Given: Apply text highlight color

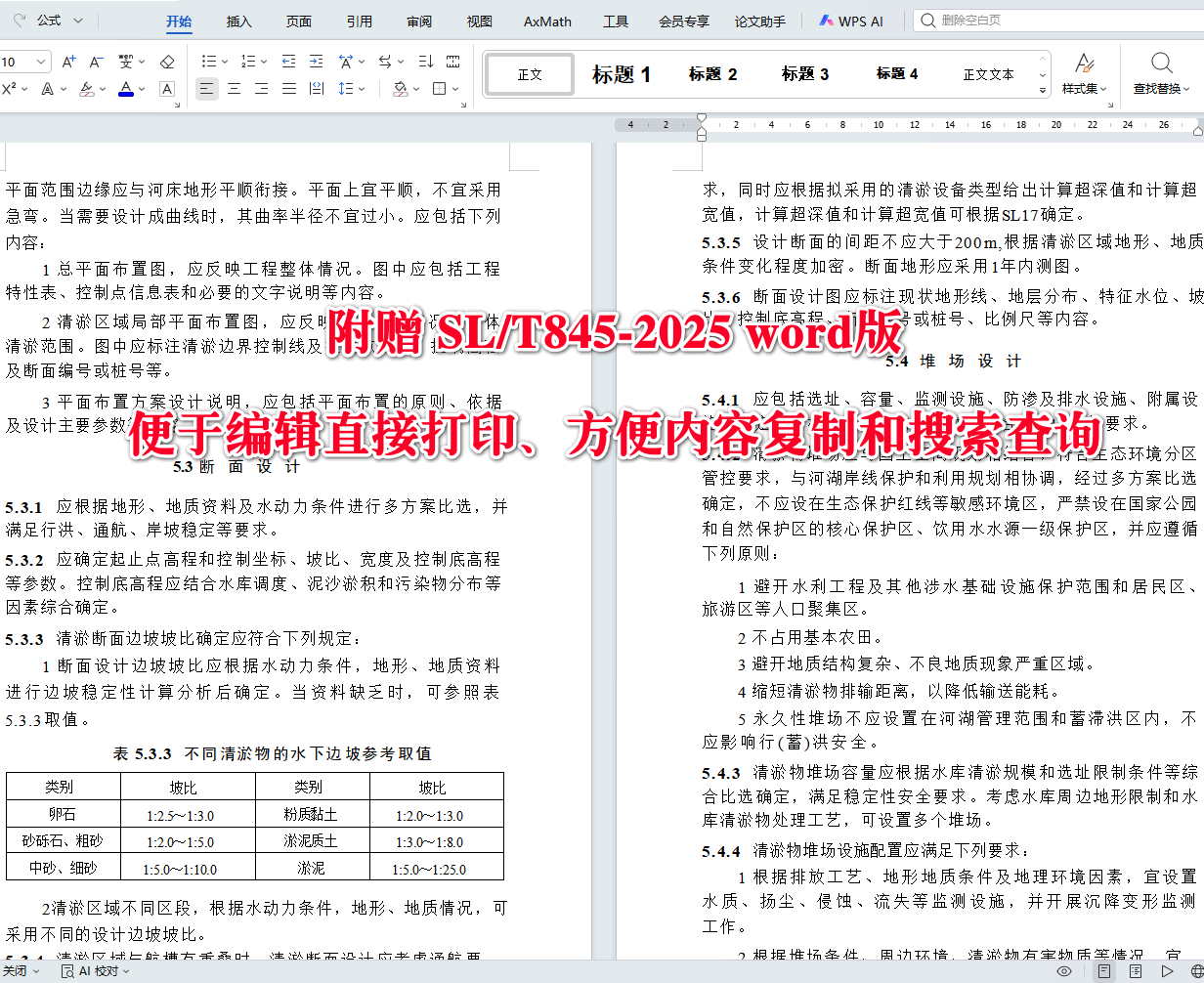Looking at the screenshot, I should click(x=87, y=89).
